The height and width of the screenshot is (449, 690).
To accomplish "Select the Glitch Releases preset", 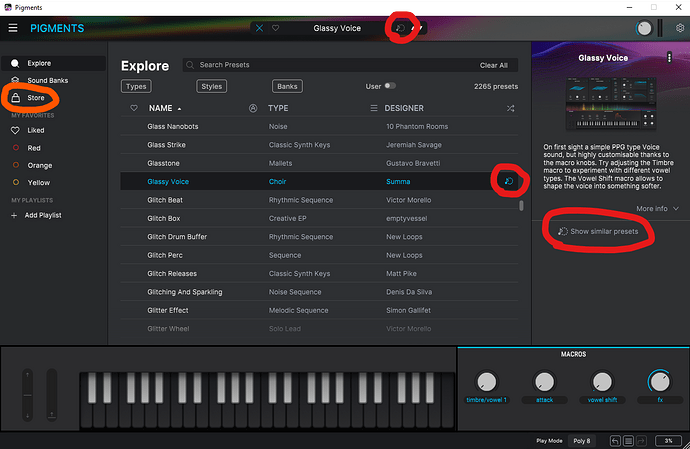I will click(x=319, y=274).
